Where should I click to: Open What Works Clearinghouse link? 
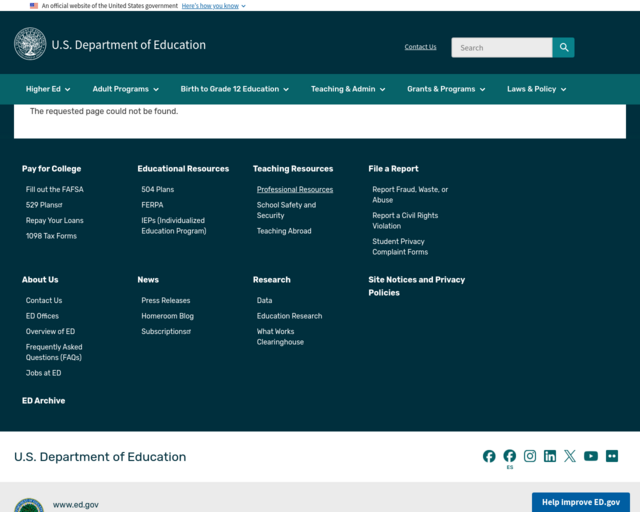280,337
